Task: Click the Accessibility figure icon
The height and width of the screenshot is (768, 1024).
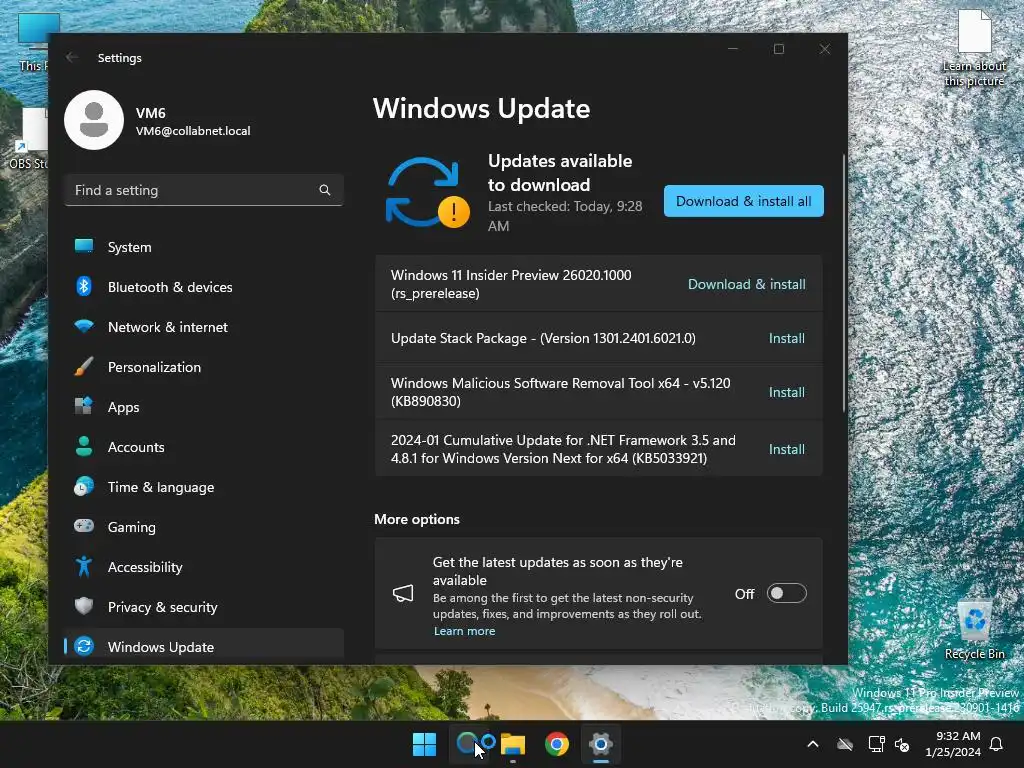Action: [x=84, y=566]
